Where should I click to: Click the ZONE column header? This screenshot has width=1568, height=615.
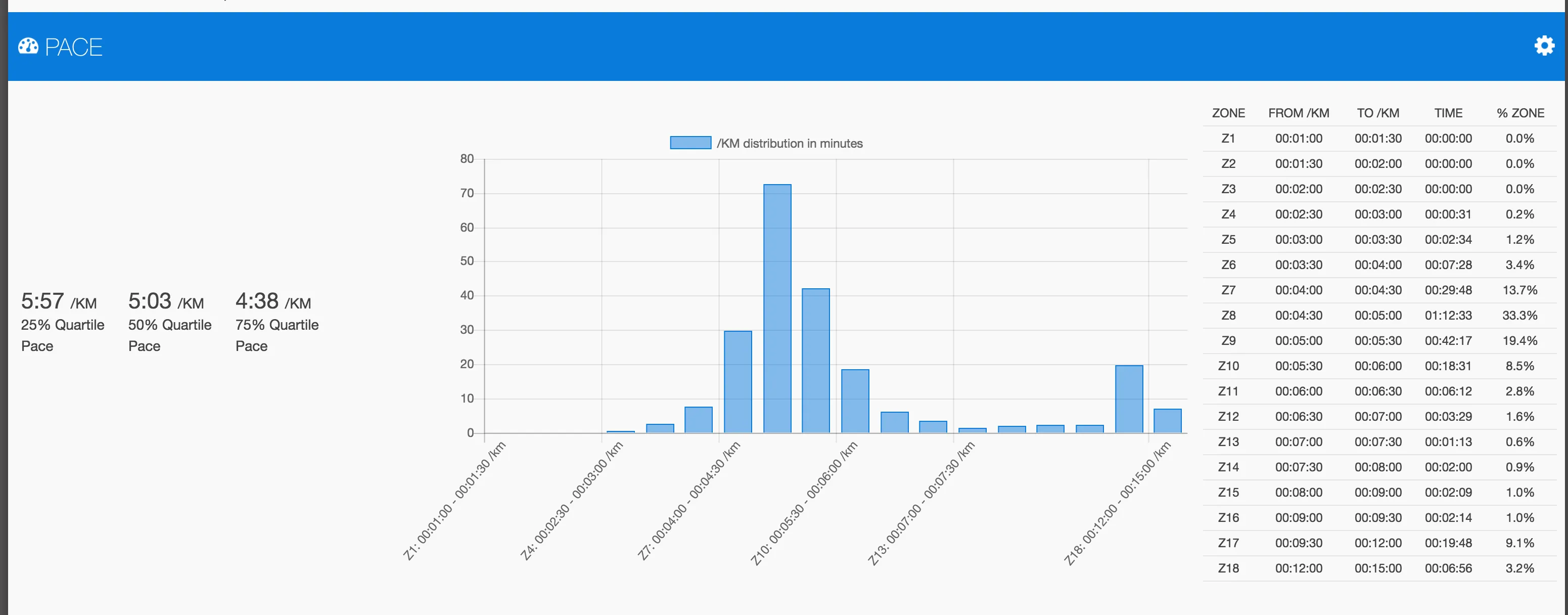click(x=1228, y=113)
